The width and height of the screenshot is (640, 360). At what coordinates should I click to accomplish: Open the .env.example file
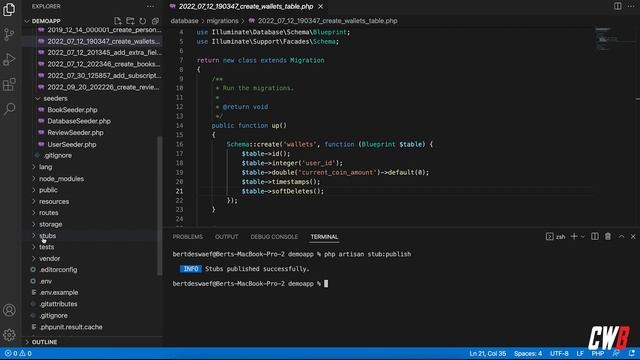(59, 293)
